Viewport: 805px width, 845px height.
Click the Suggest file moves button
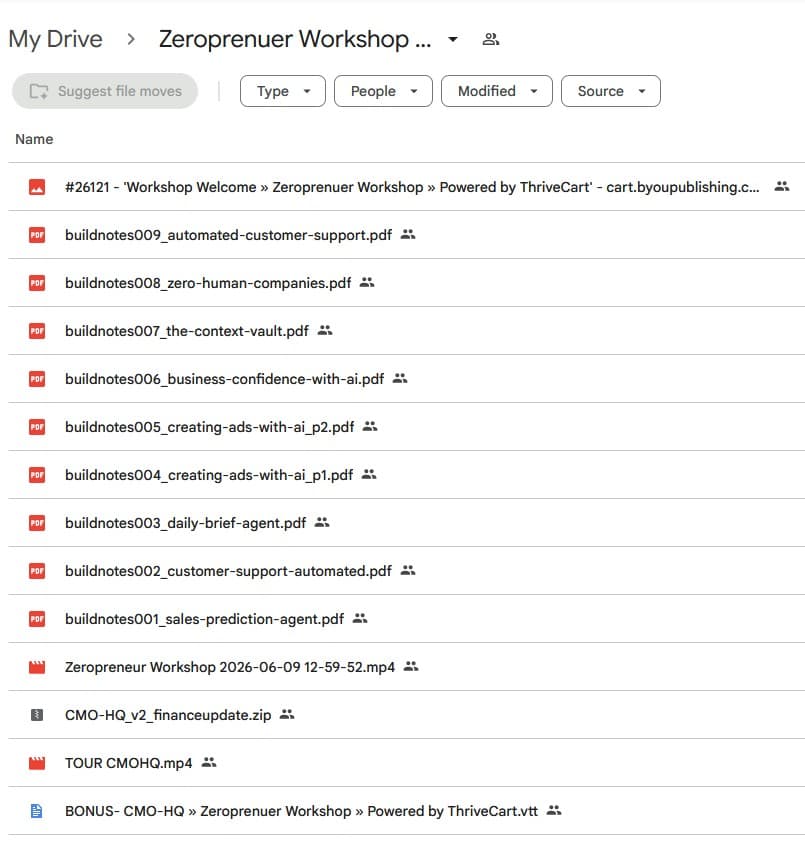pos(105,91)
